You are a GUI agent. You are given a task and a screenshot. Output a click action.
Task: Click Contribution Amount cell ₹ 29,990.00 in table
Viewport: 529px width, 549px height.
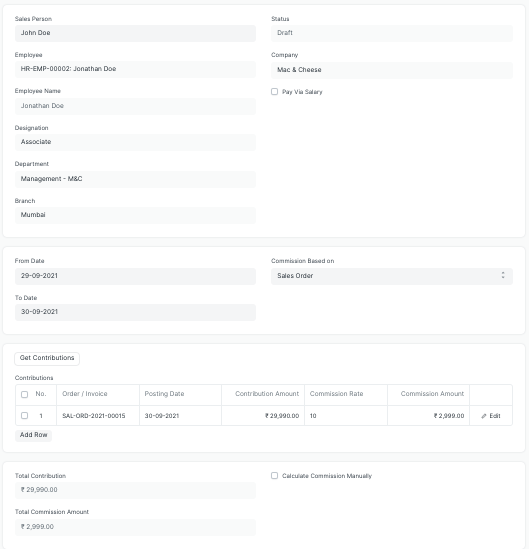(263, 416)
